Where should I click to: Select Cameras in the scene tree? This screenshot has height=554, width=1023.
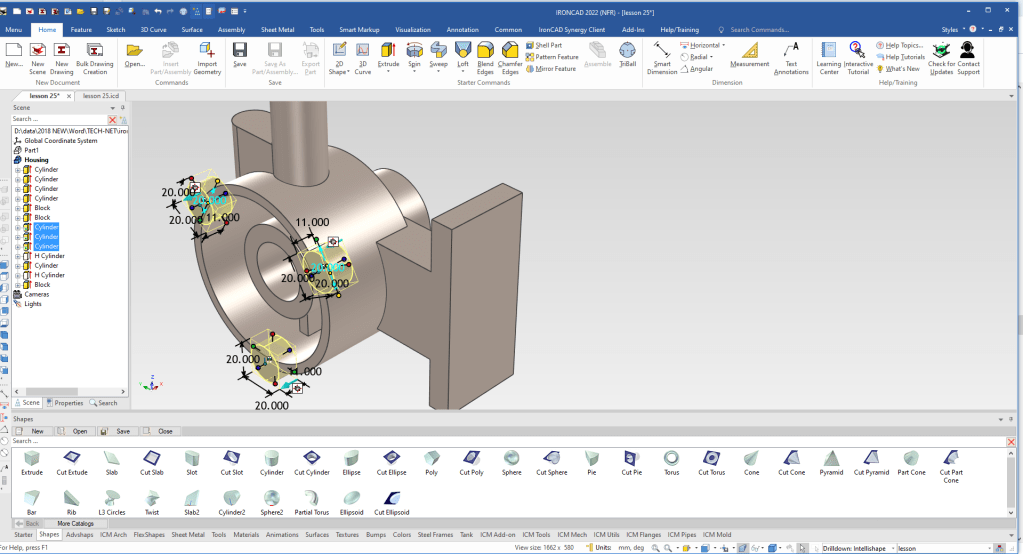(x=36, y=294)
